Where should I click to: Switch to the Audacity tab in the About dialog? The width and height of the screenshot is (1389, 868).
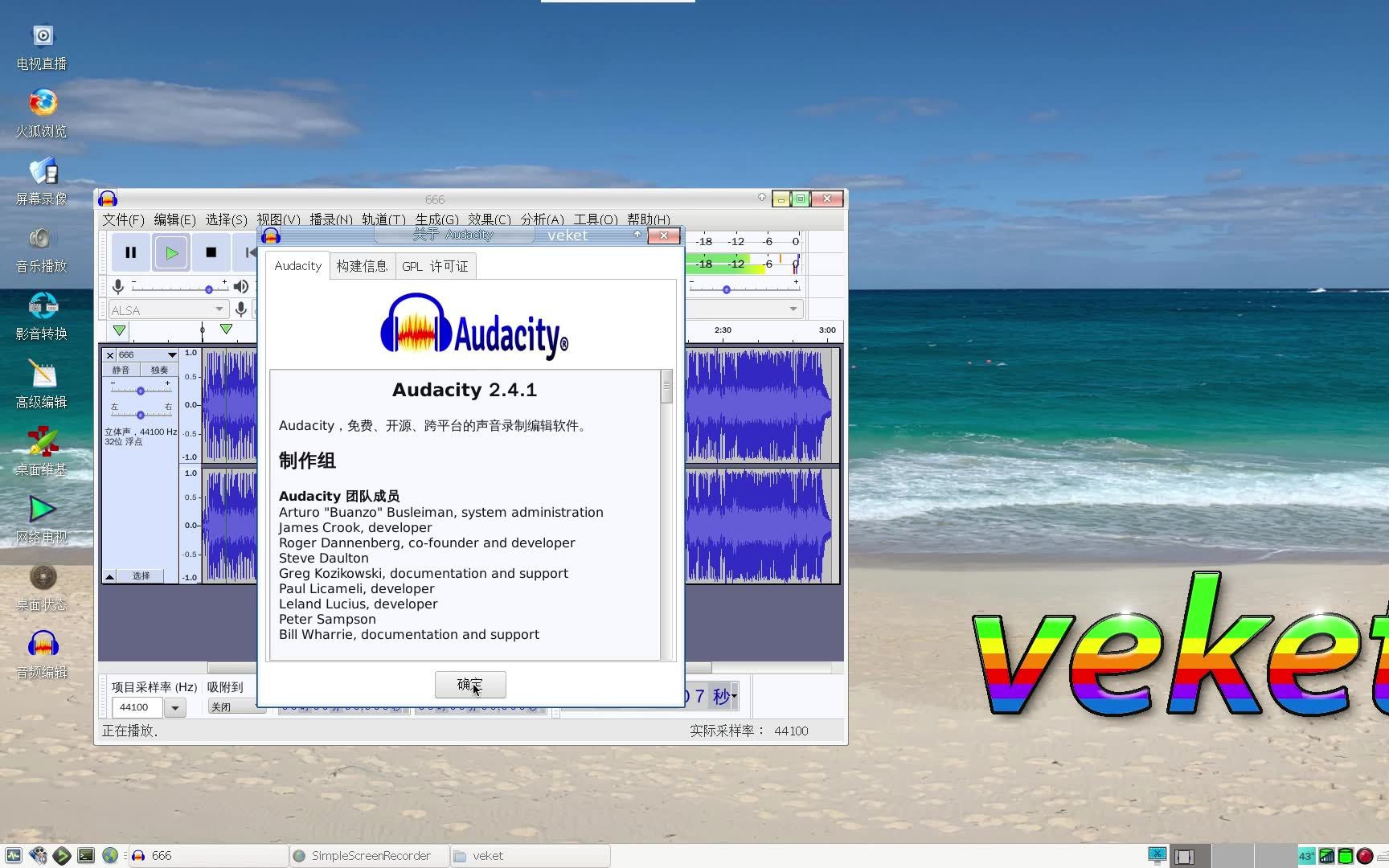(x=297, y=266)
